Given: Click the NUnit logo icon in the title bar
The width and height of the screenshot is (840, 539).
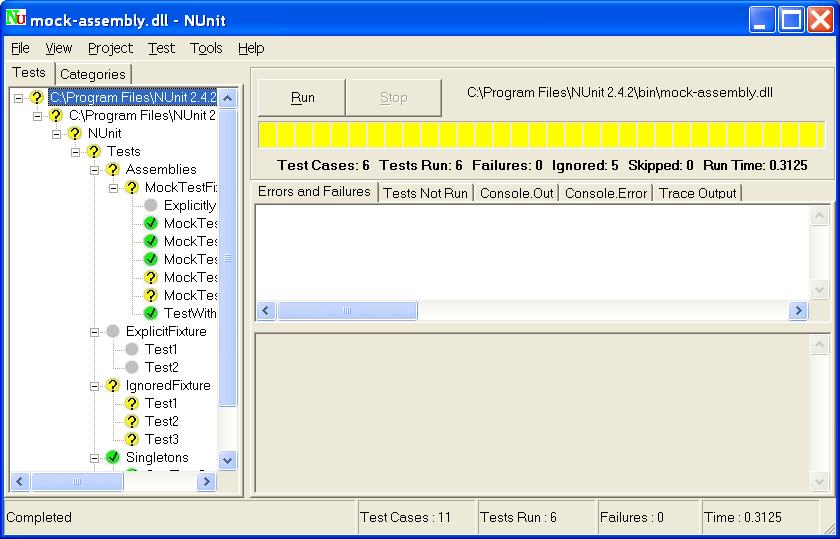Looking at the screenshot, I should tap(16, 19).
